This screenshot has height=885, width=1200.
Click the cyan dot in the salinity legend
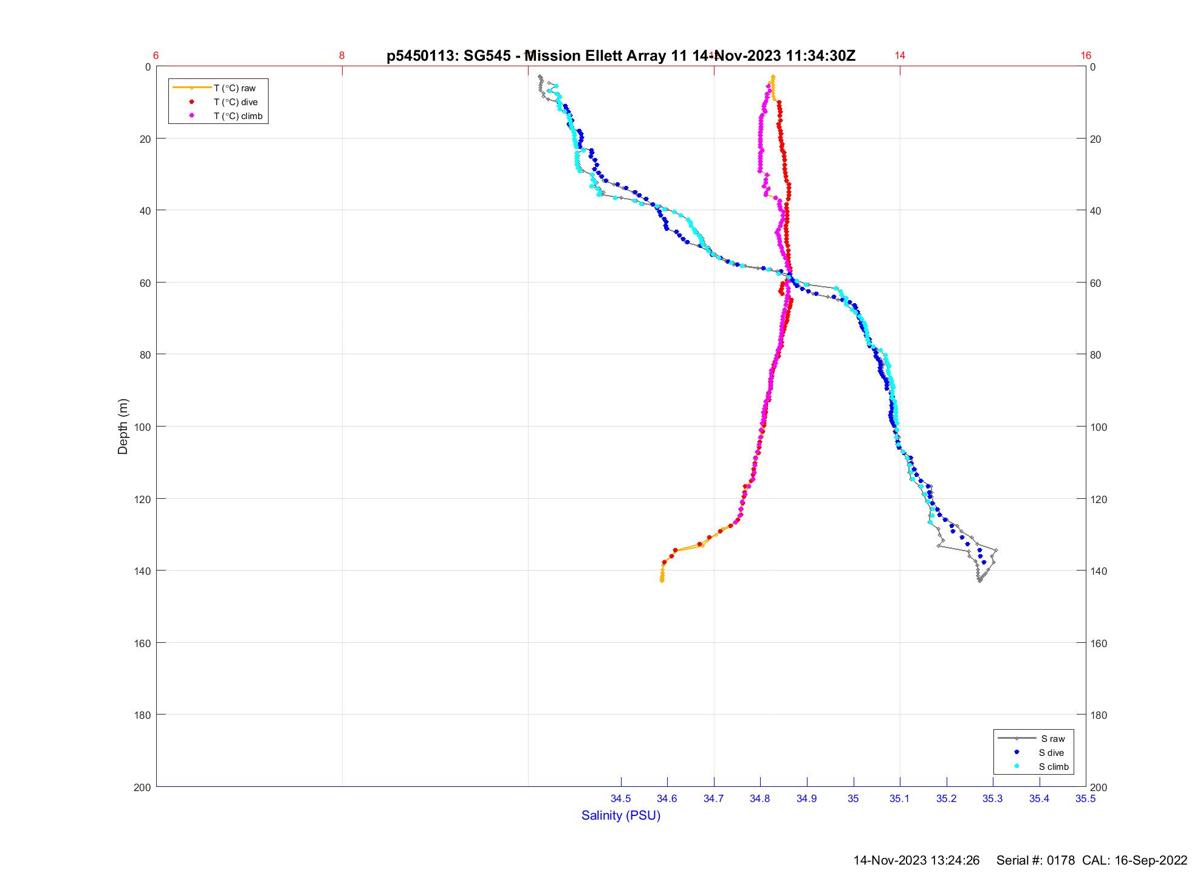[1017, 766]
